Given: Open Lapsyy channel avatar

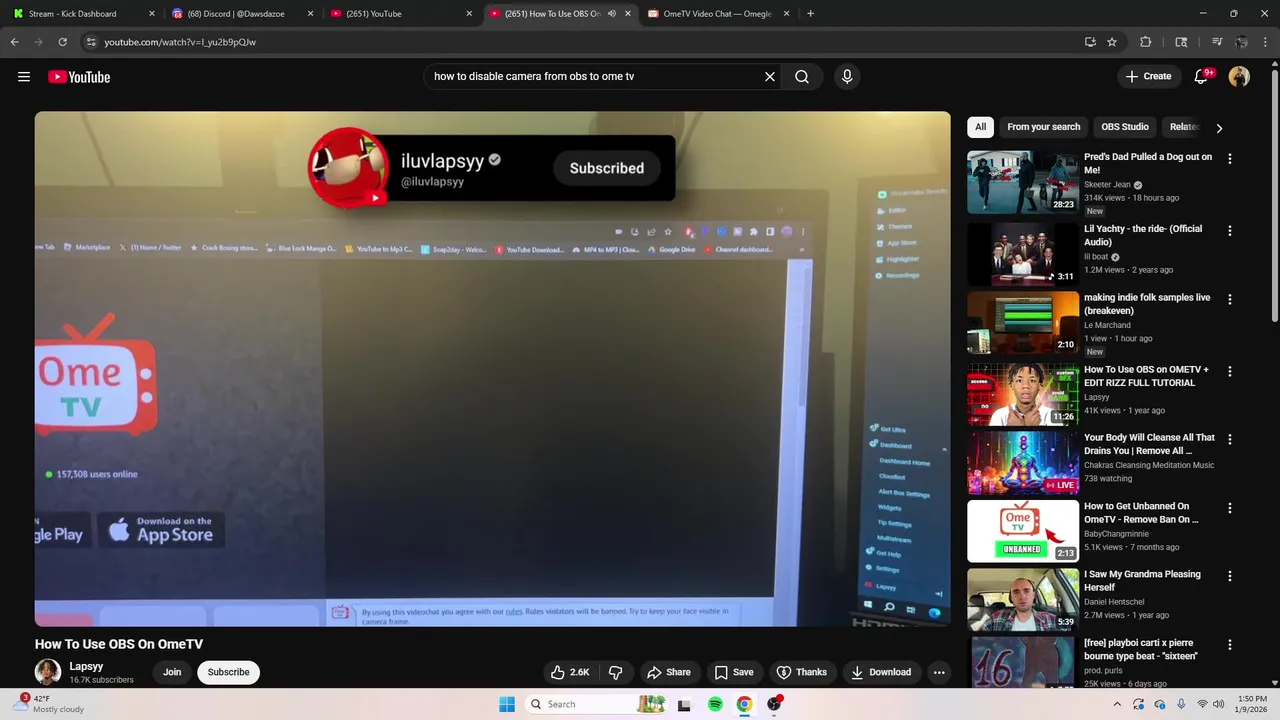Looking at the screenshot, I should pos(48,672).
